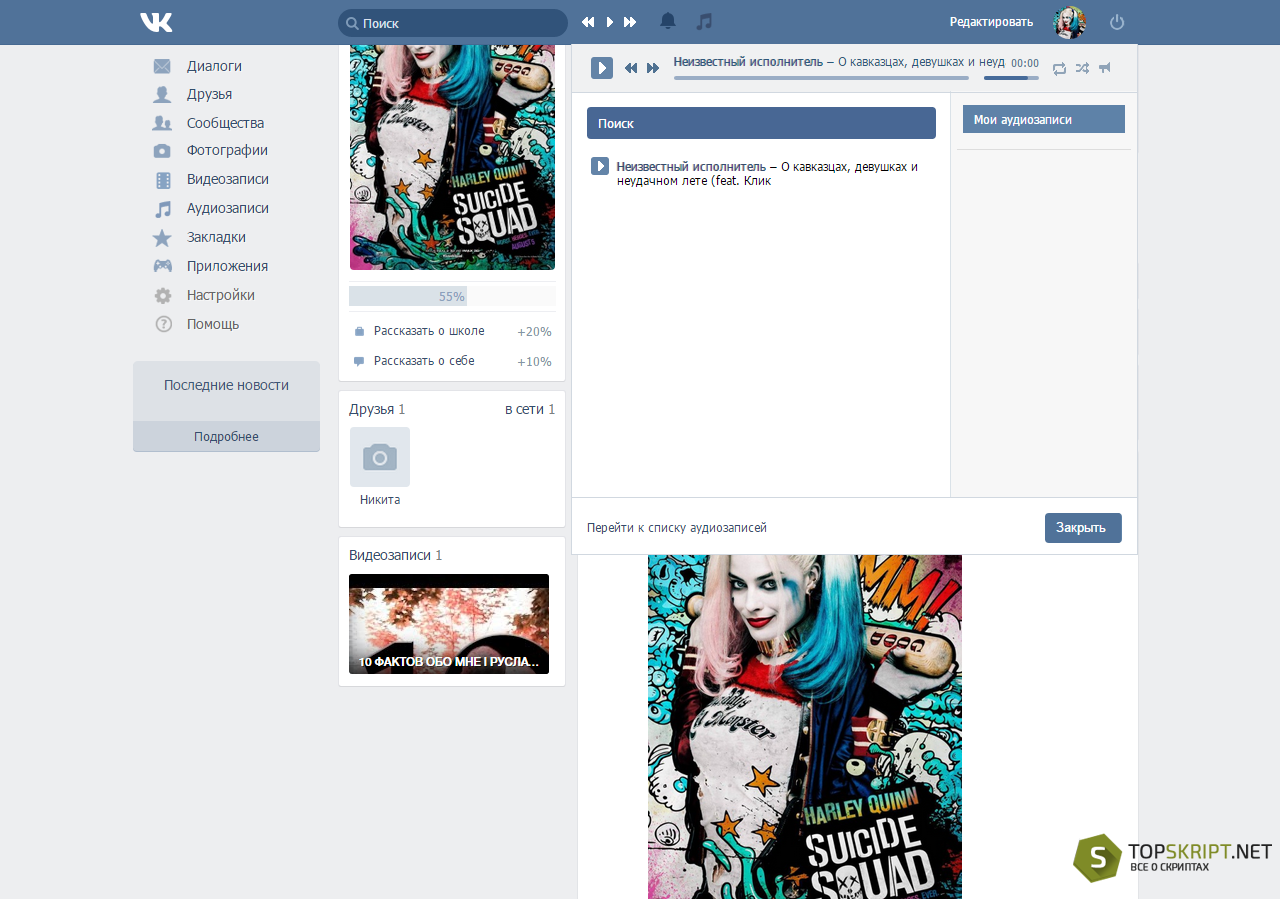Click previous track in audio player panel

pos(631,68)
